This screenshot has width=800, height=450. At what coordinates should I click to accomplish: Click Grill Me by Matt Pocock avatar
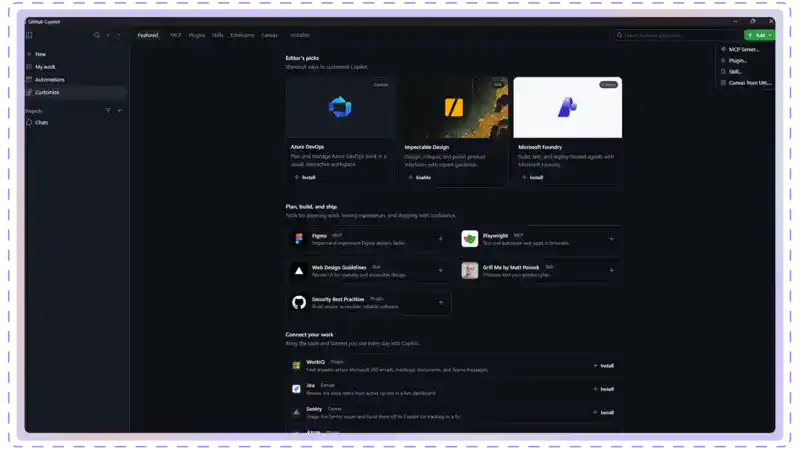[x=469, y=270]
